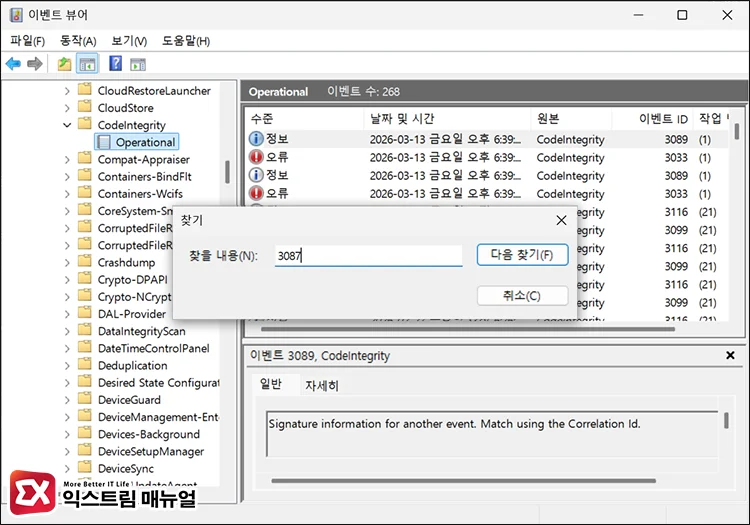
Task: Expand the DeviceSync node
Action: 67,469
